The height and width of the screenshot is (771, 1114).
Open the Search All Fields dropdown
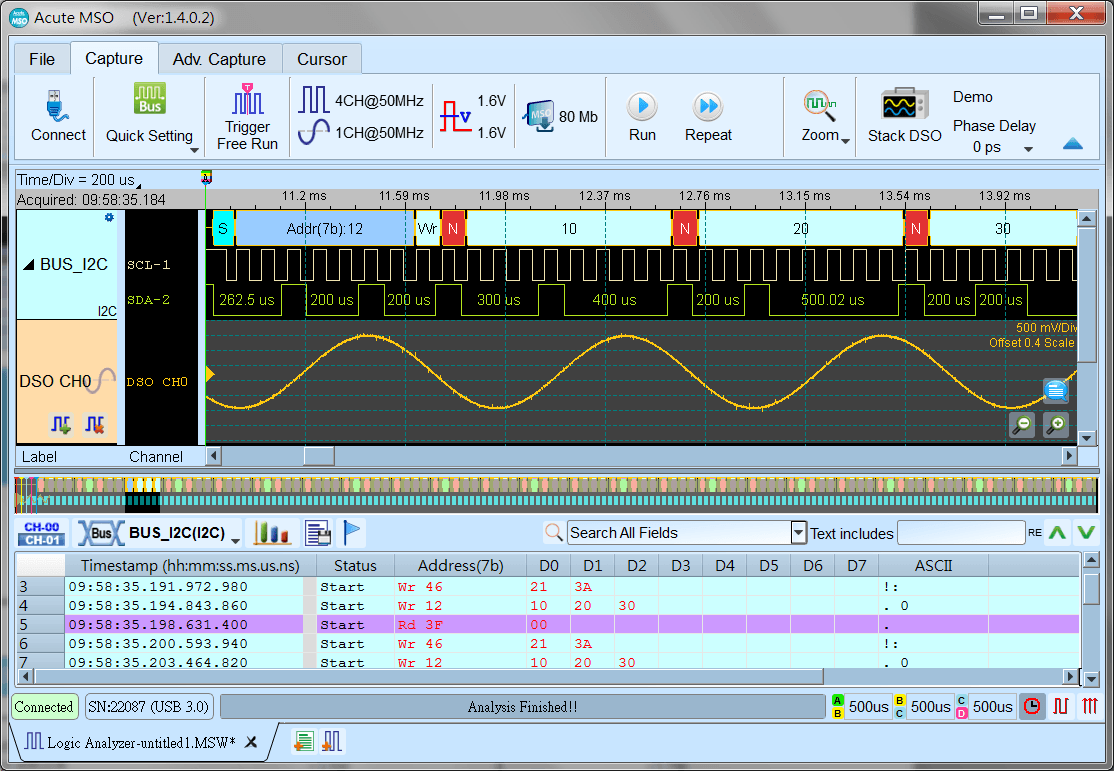797,533
